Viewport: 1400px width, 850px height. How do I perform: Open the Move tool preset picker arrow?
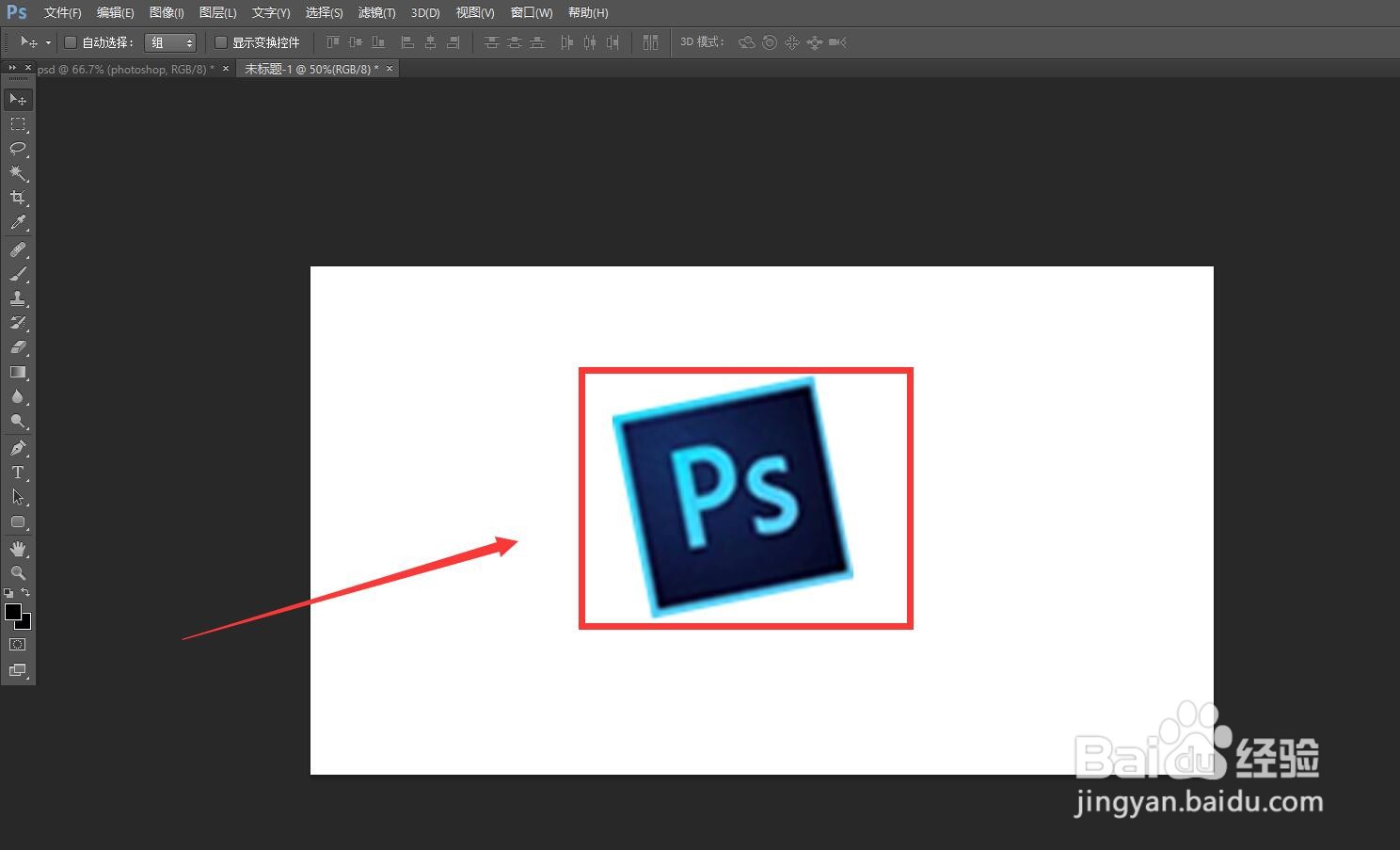(x=48, y=42)
